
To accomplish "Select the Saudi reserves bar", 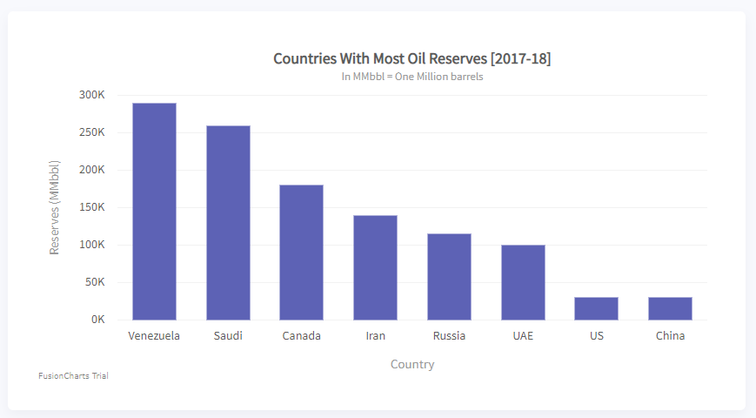I will click(x=228, y=222).
